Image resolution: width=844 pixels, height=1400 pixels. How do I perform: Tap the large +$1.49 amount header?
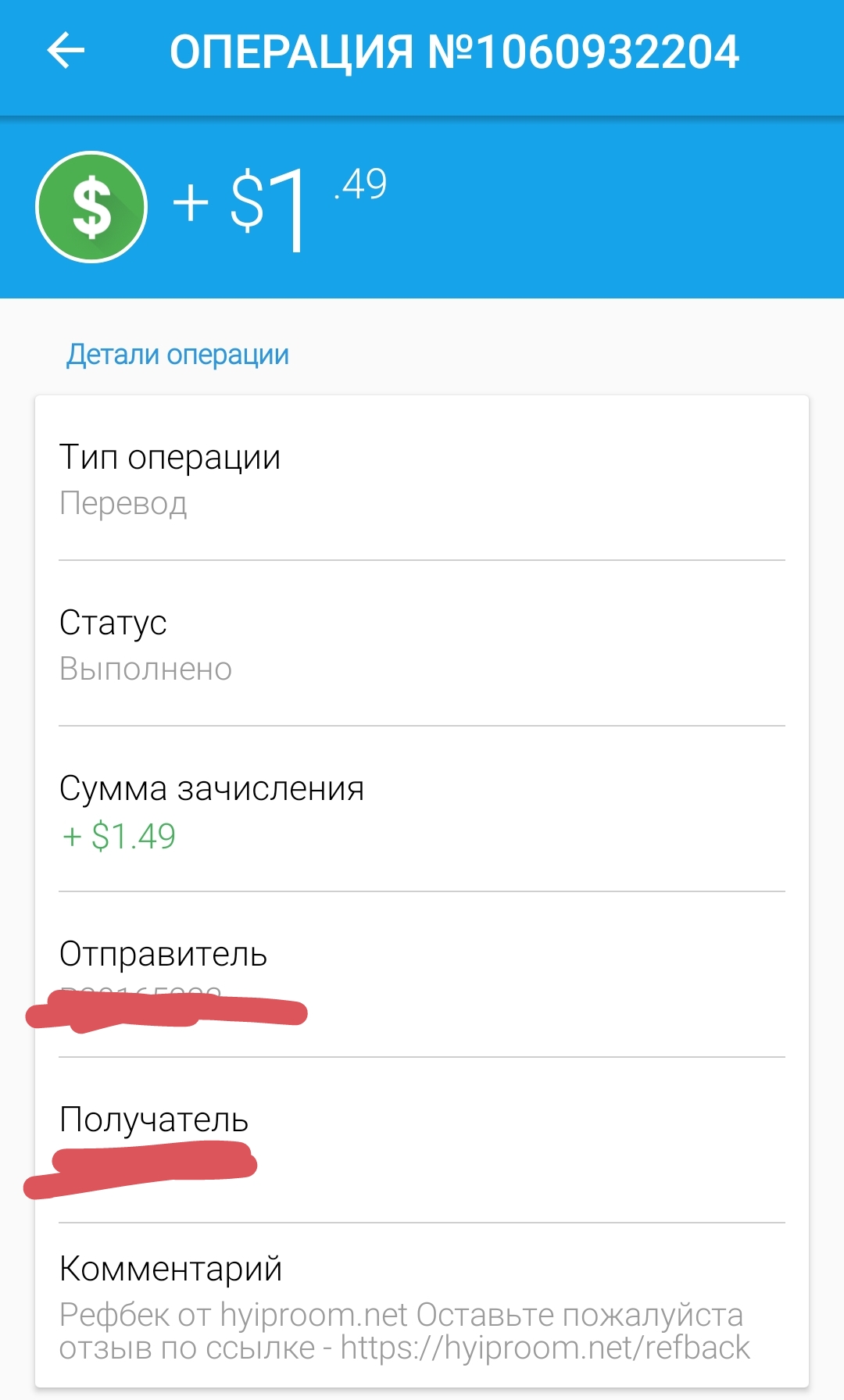point(279,207)
